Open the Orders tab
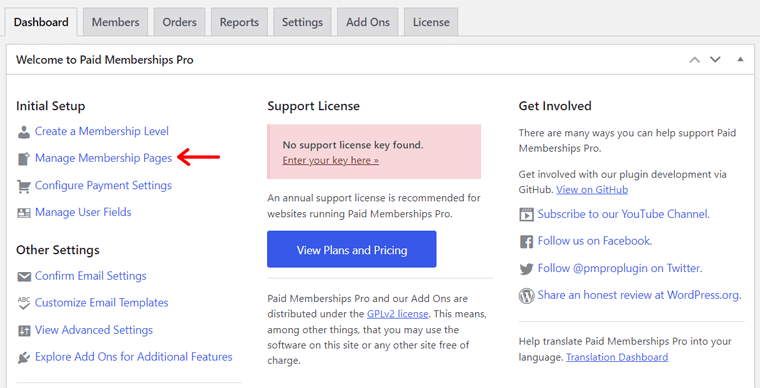 click(179, 22)
